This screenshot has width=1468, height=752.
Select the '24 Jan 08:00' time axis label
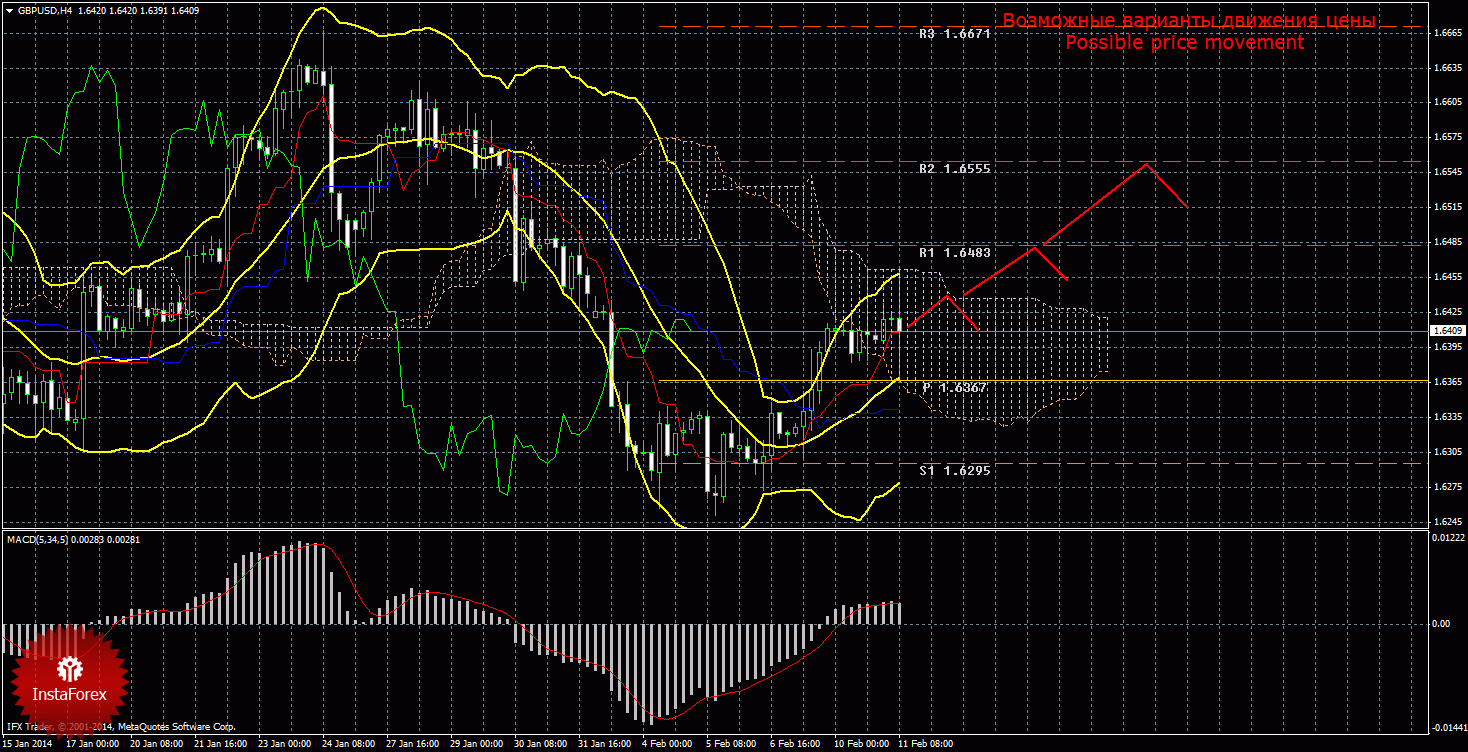pyautogui.click(x=348, y=744)
